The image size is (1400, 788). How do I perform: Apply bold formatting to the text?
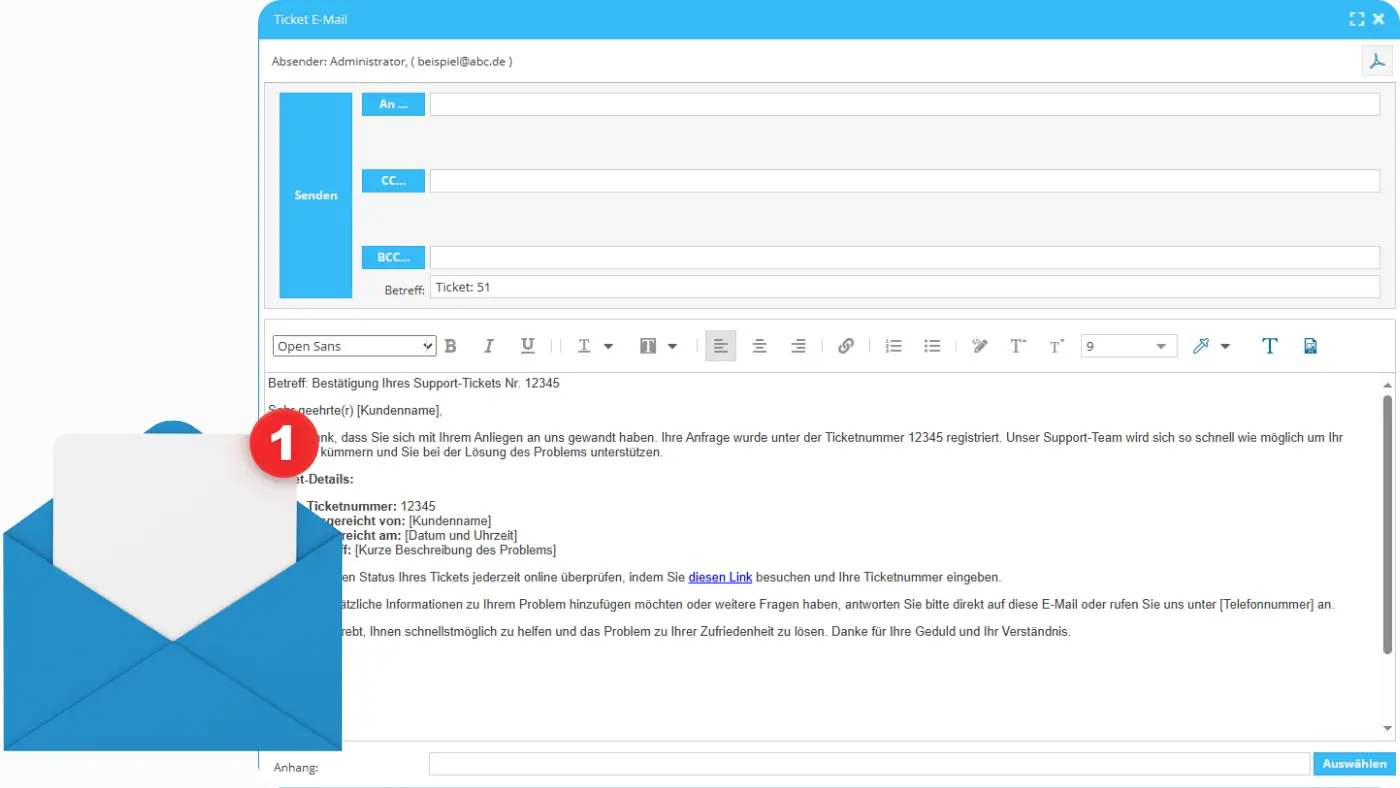tap(450, 345)
